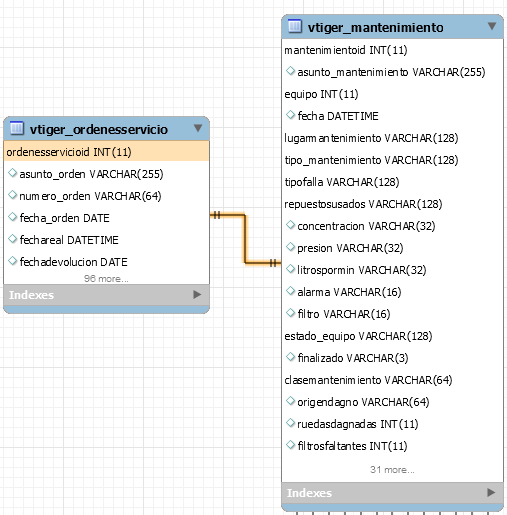
Task: Click diamond icon beside alarma column
Action: coord(290,291)
